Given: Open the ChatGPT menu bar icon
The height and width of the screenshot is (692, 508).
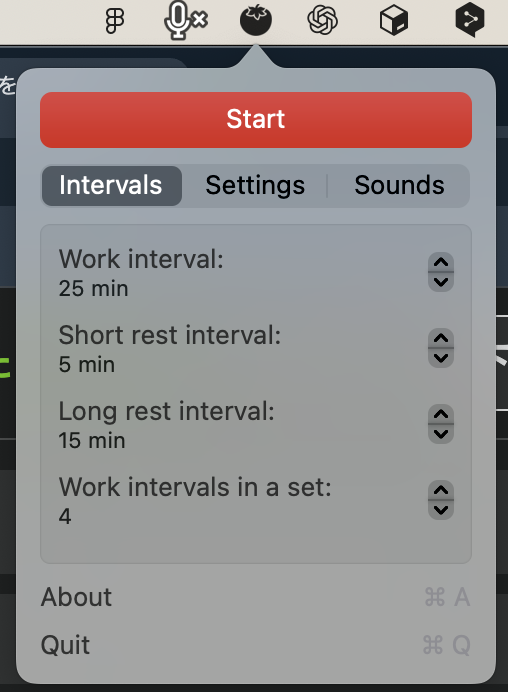Looking at the screenshot, I should [323, 20].
